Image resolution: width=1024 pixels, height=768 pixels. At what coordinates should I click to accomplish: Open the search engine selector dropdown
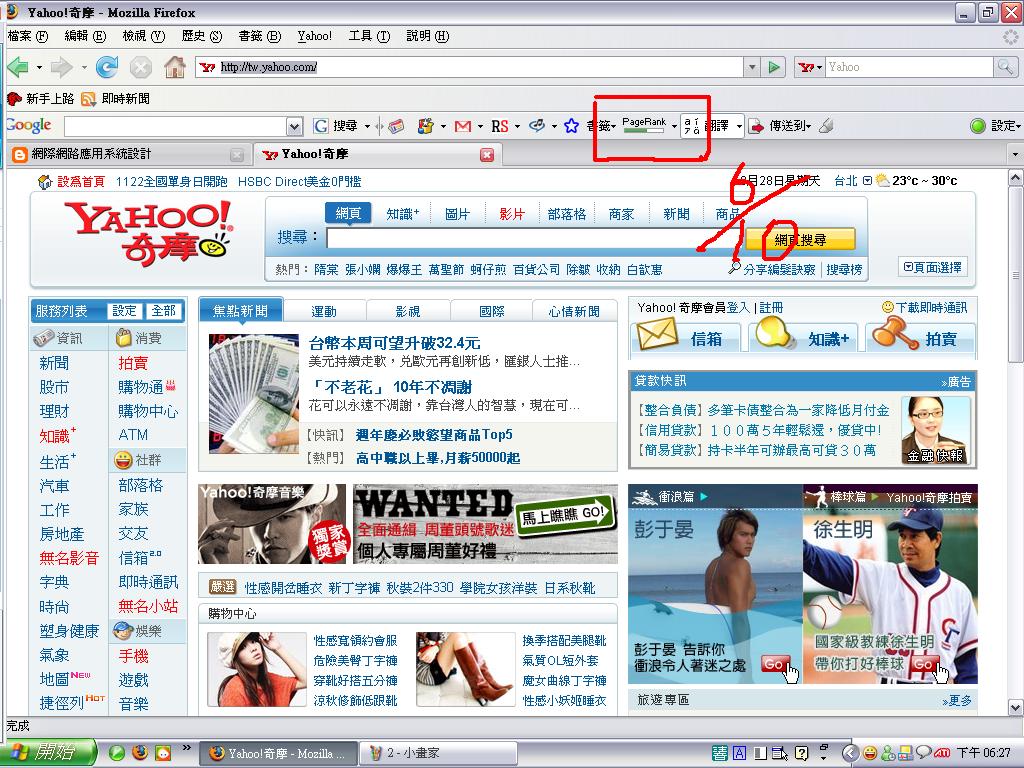point(810,67)
